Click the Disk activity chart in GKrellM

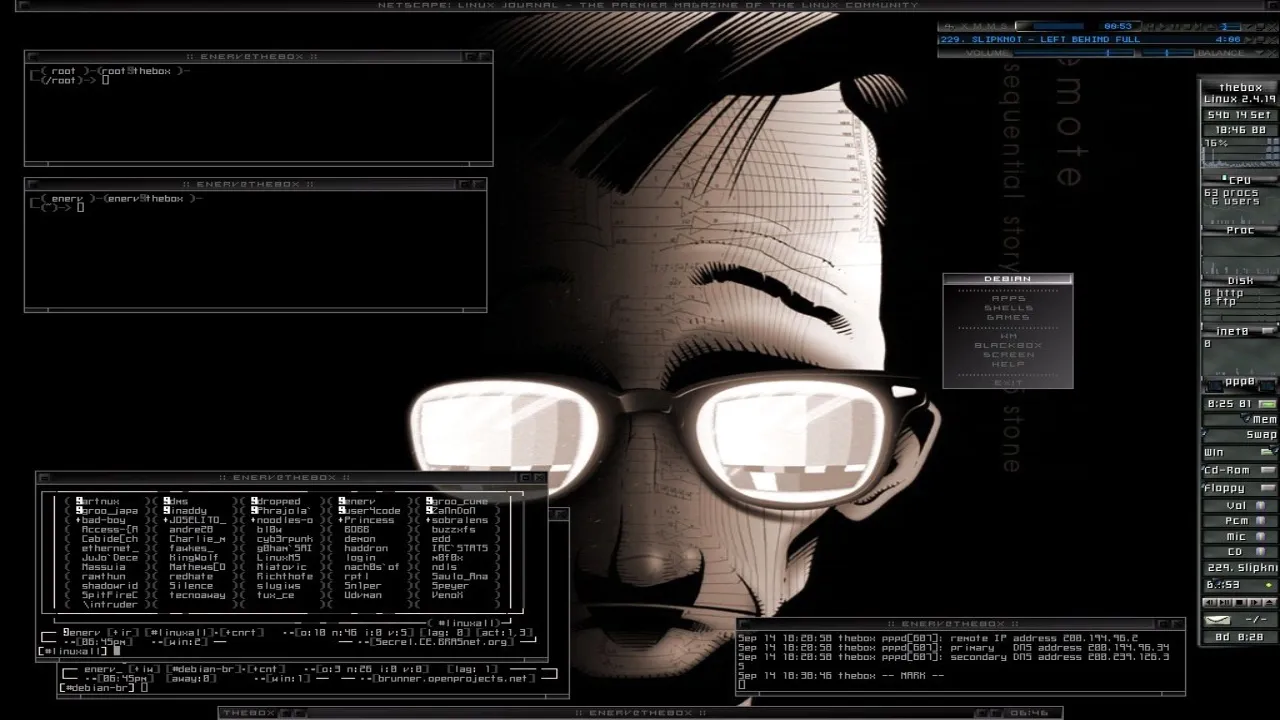[x=1240, y=281]
